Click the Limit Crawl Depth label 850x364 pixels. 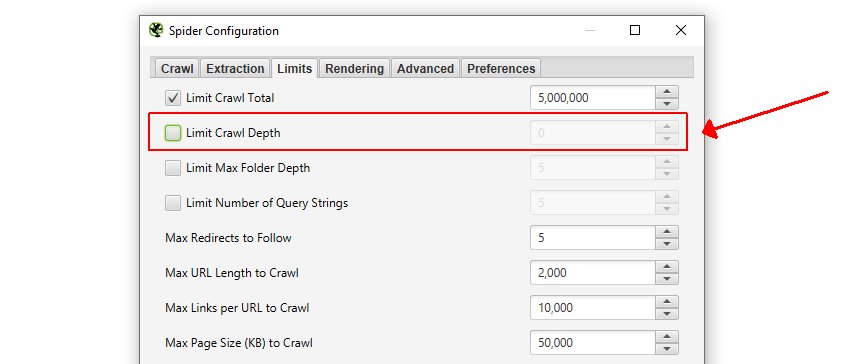[x=233, y=133]
